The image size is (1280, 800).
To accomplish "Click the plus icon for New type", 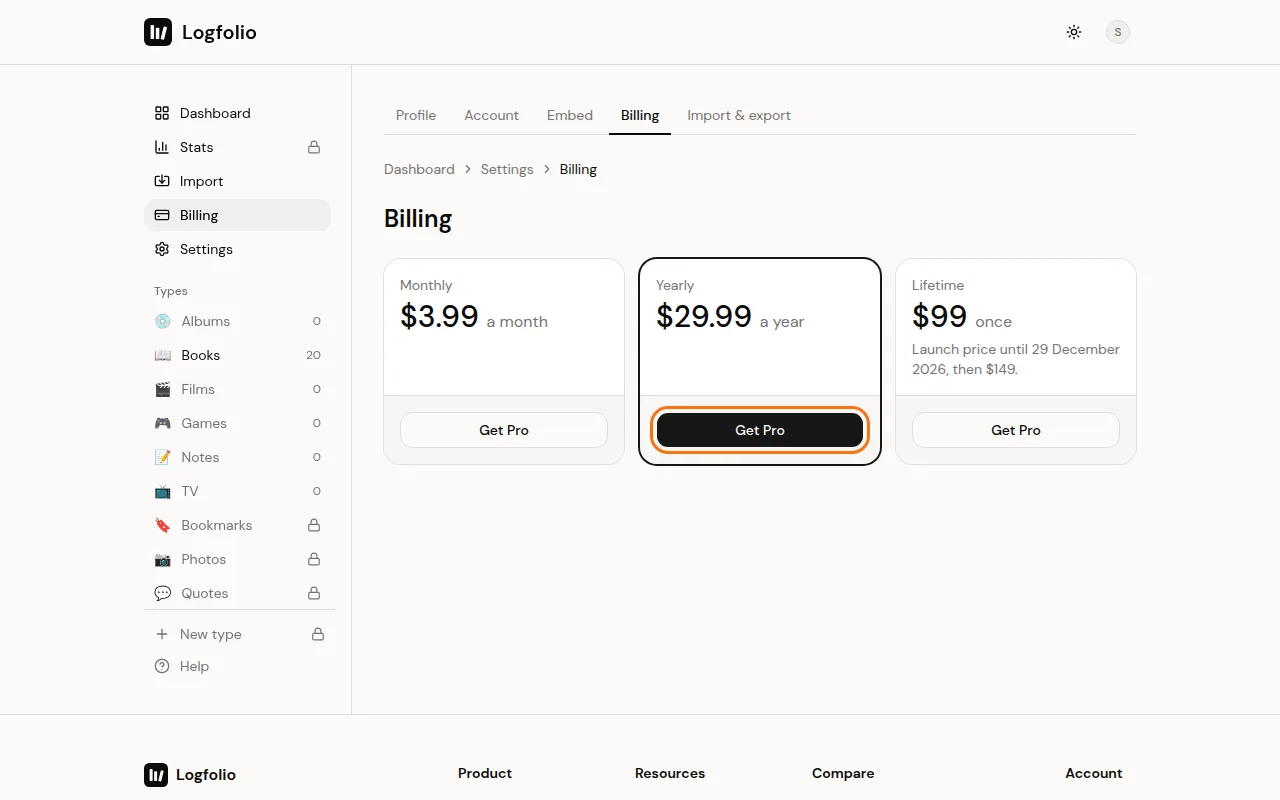I will pos(162,634).
